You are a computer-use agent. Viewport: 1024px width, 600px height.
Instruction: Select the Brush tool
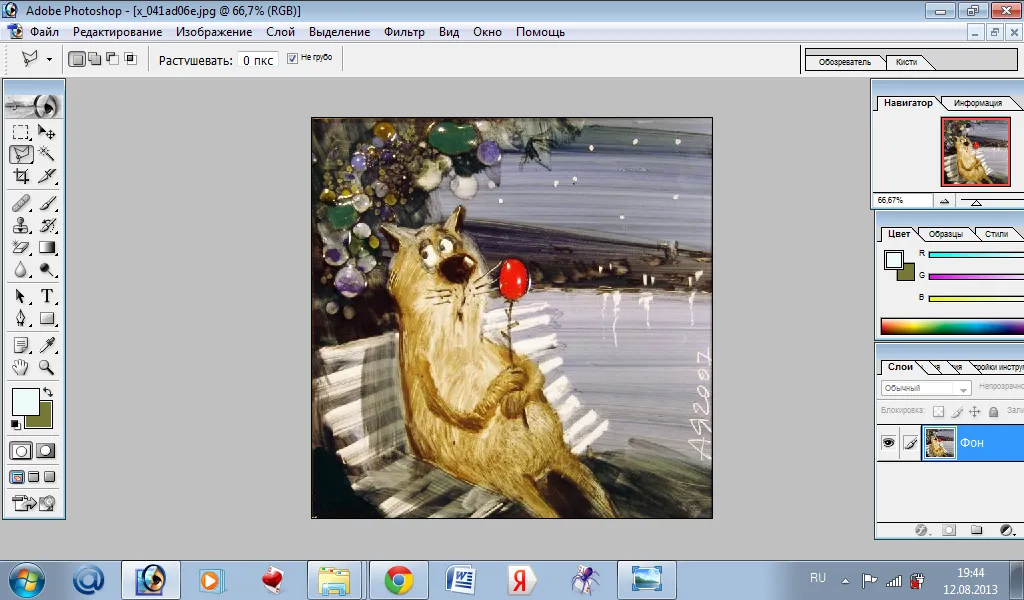pos(46,203)
